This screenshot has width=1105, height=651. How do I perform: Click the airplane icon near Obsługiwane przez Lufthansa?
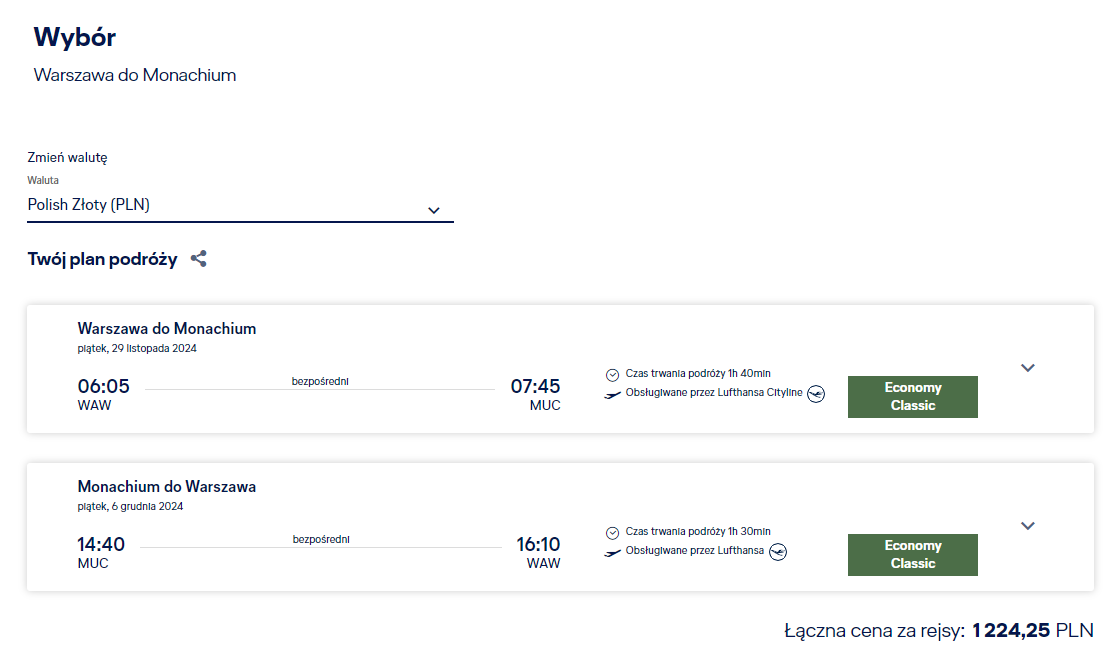pos(612,552)
